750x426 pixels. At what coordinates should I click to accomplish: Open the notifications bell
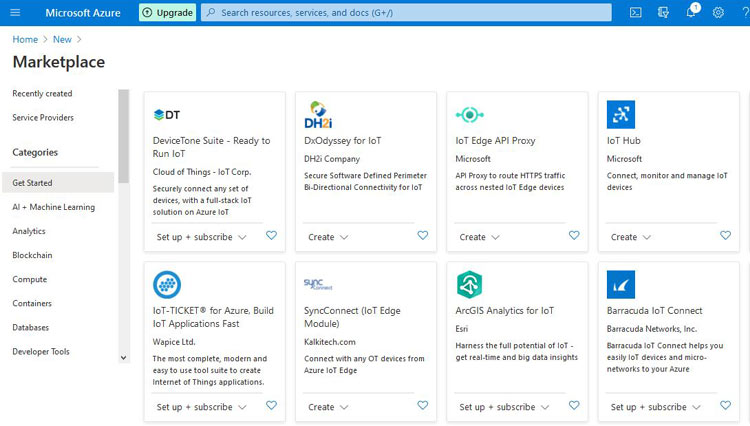pos(691,12)
